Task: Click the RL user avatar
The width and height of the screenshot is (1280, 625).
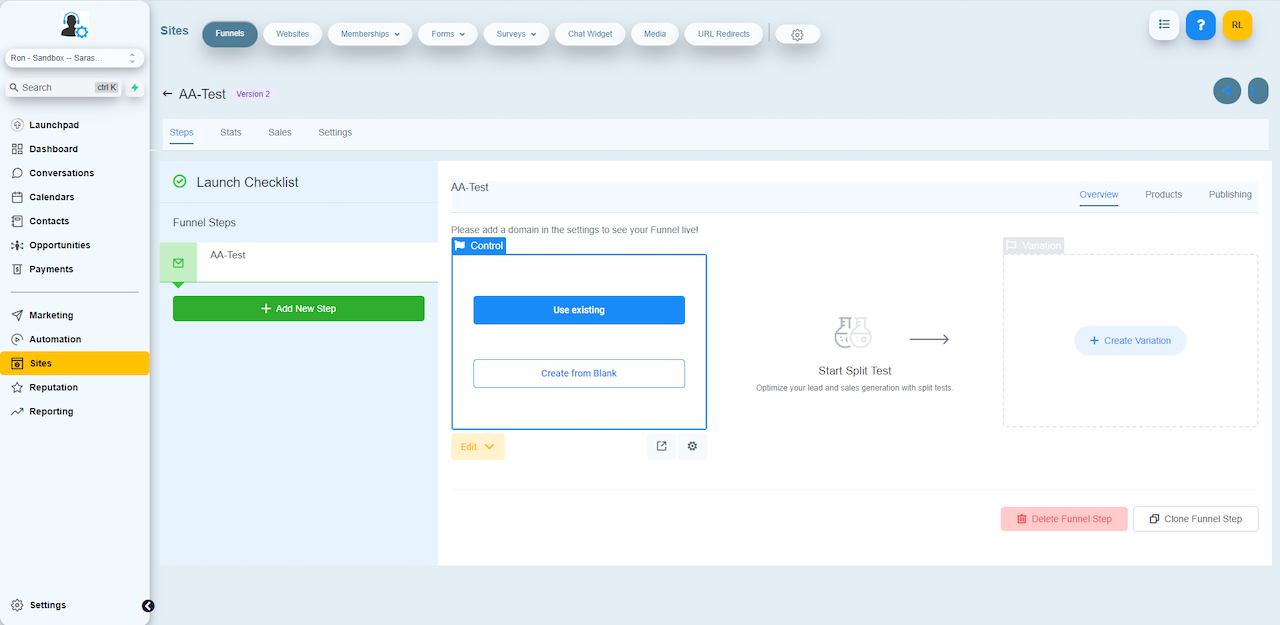Action: click(1237, 25)
